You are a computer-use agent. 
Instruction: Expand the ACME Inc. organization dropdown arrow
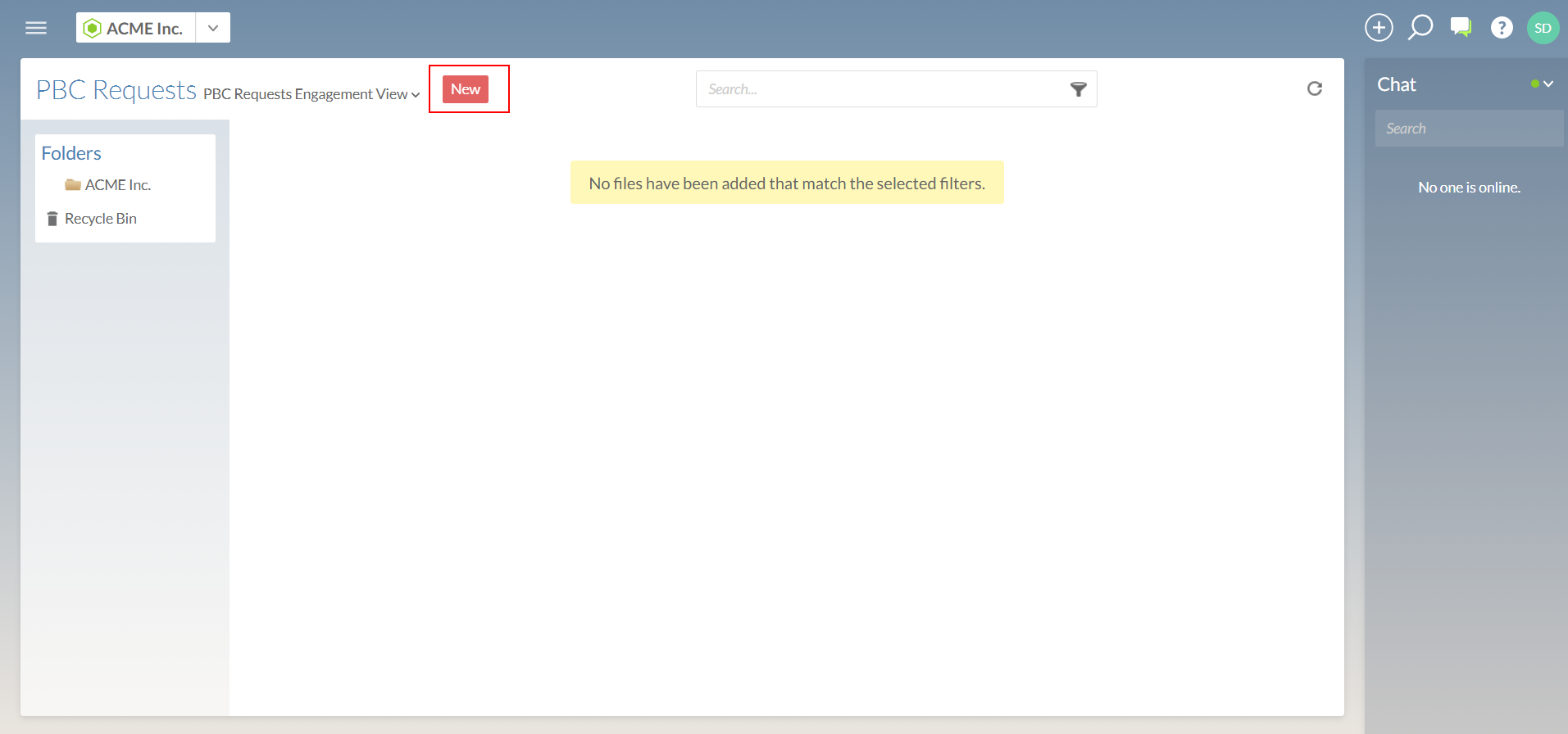[213, 28]
